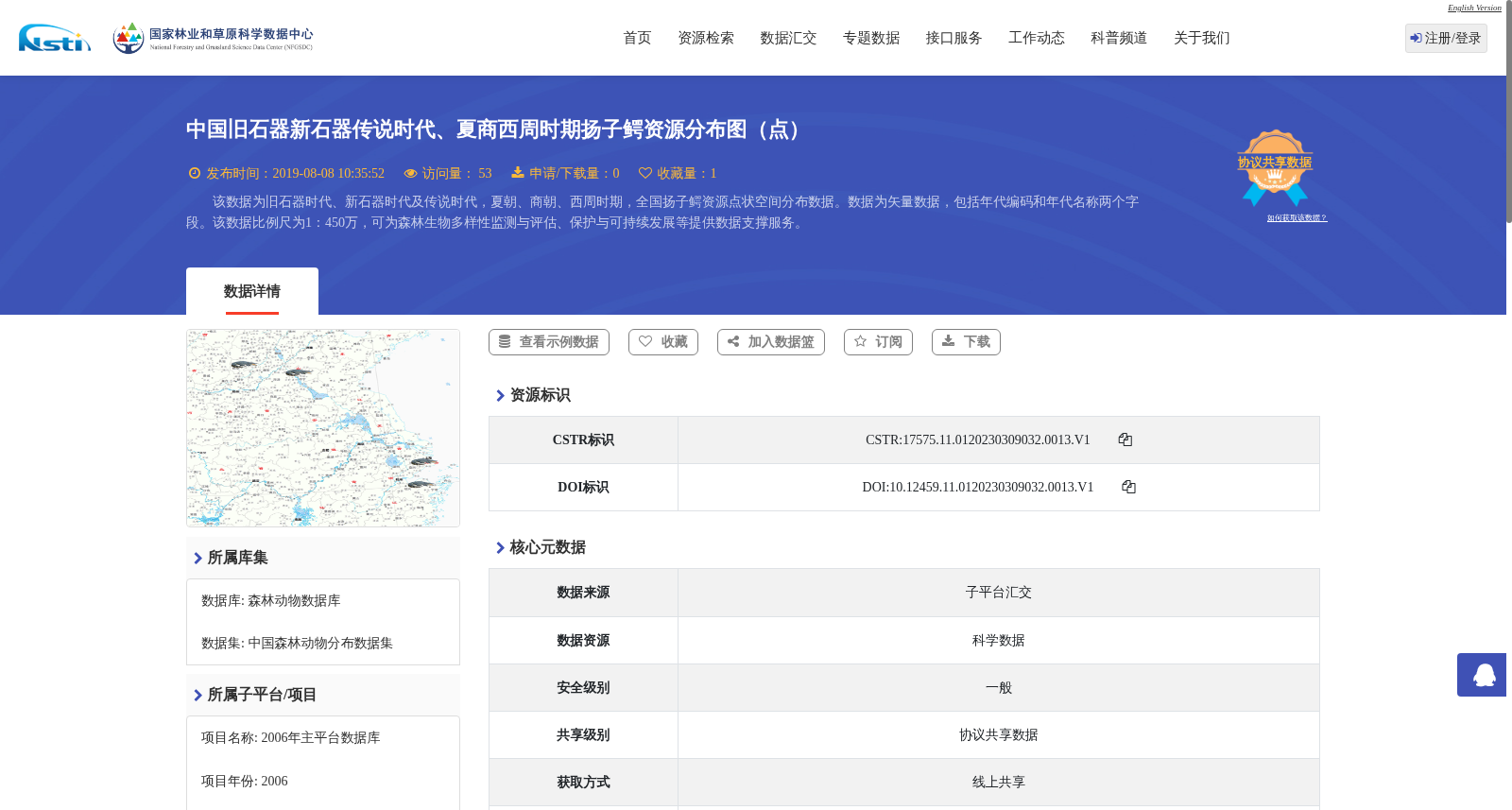Click the 下载 button
The width and height of the screenshot is (1512, 810).
[966, 342]
